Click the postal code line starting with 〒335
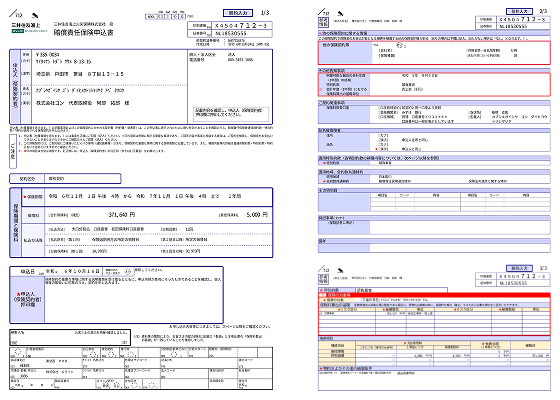 (48, 55)
